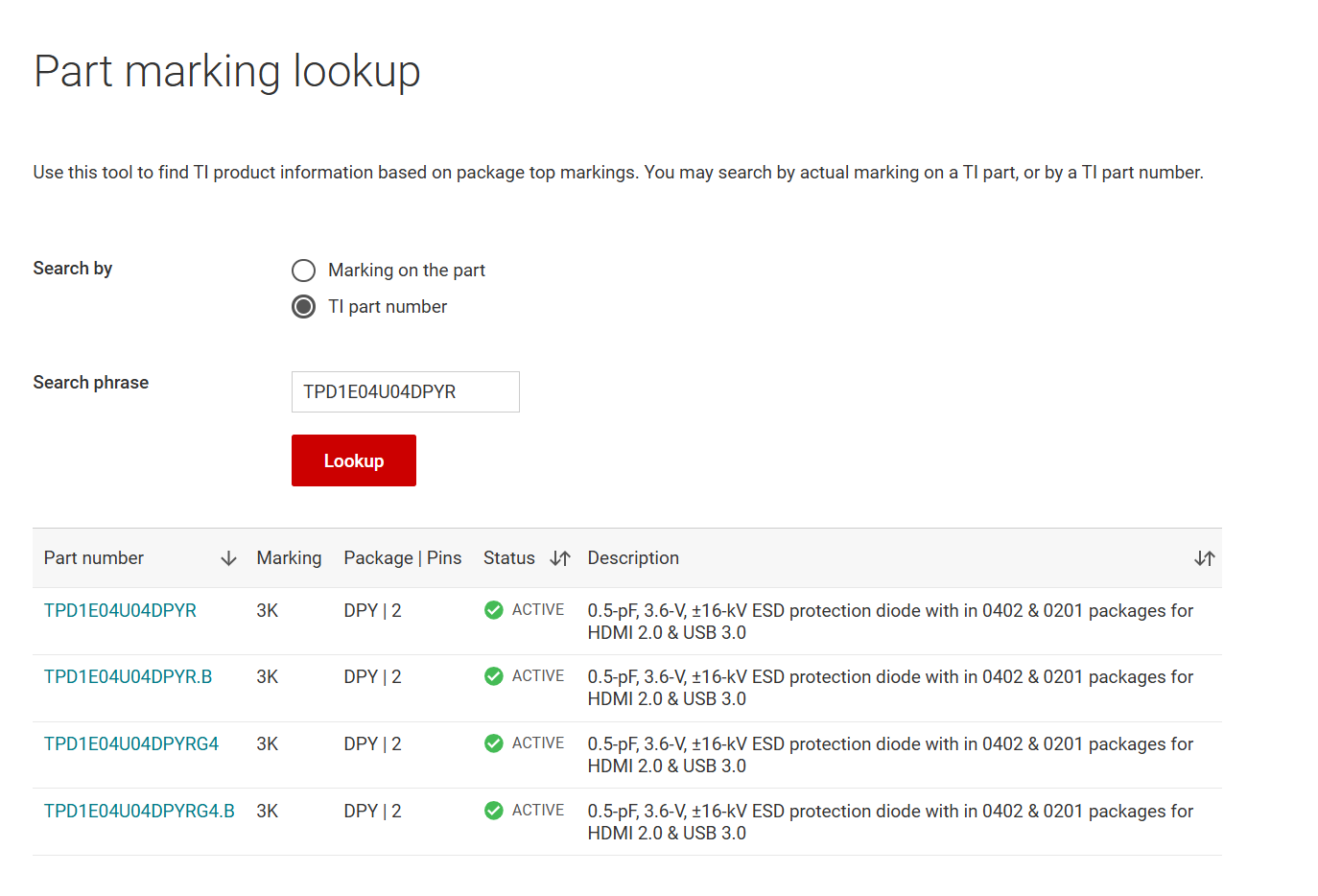
Task: Click 'DPY | 2' package in TPD1E04U04DPYR row
Action: [373, 611]
